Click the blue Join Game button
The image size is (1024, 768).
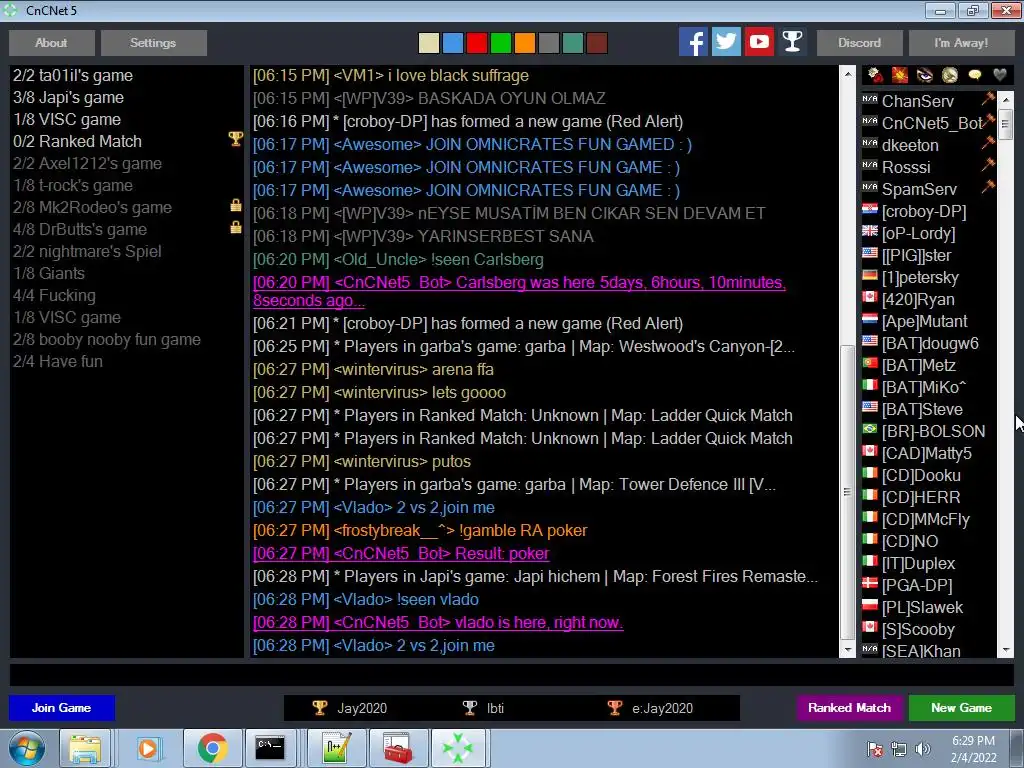61,708
